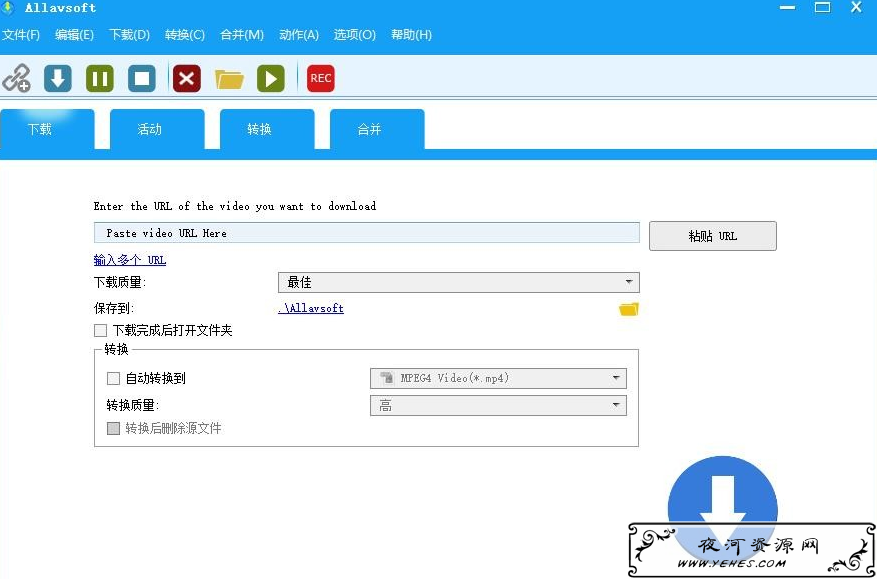This screenshot has width=877, height=579.
Task: Open the 文件(F) menu
Action: point(21,35)
